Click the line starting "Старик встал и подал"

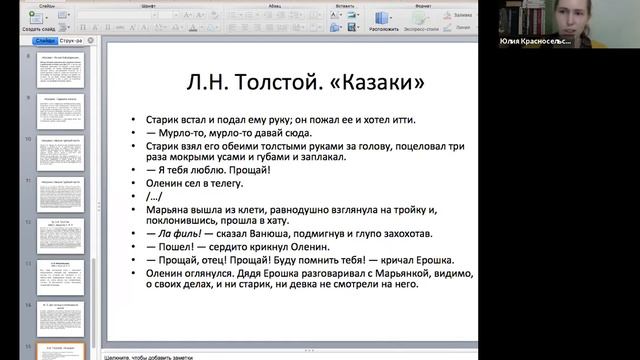281,120
